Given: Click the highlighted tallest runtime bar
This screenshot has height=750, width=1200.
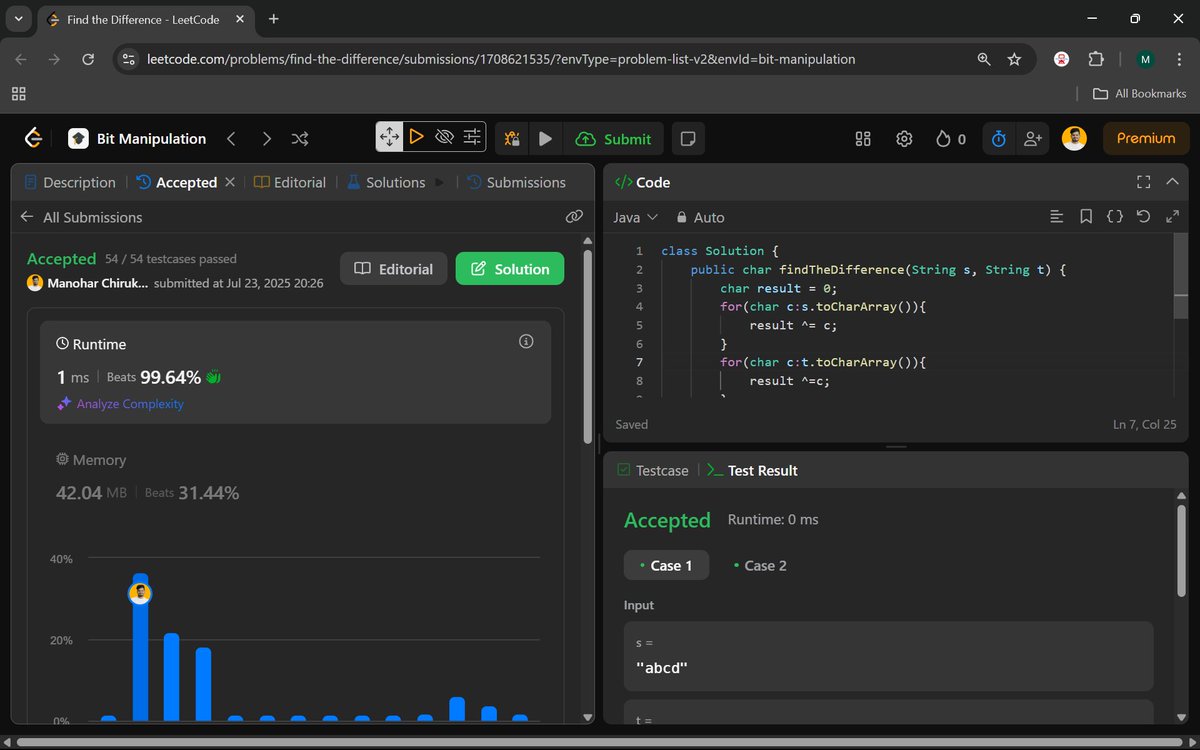Looking at the screenshot, I should click(140, 647).
